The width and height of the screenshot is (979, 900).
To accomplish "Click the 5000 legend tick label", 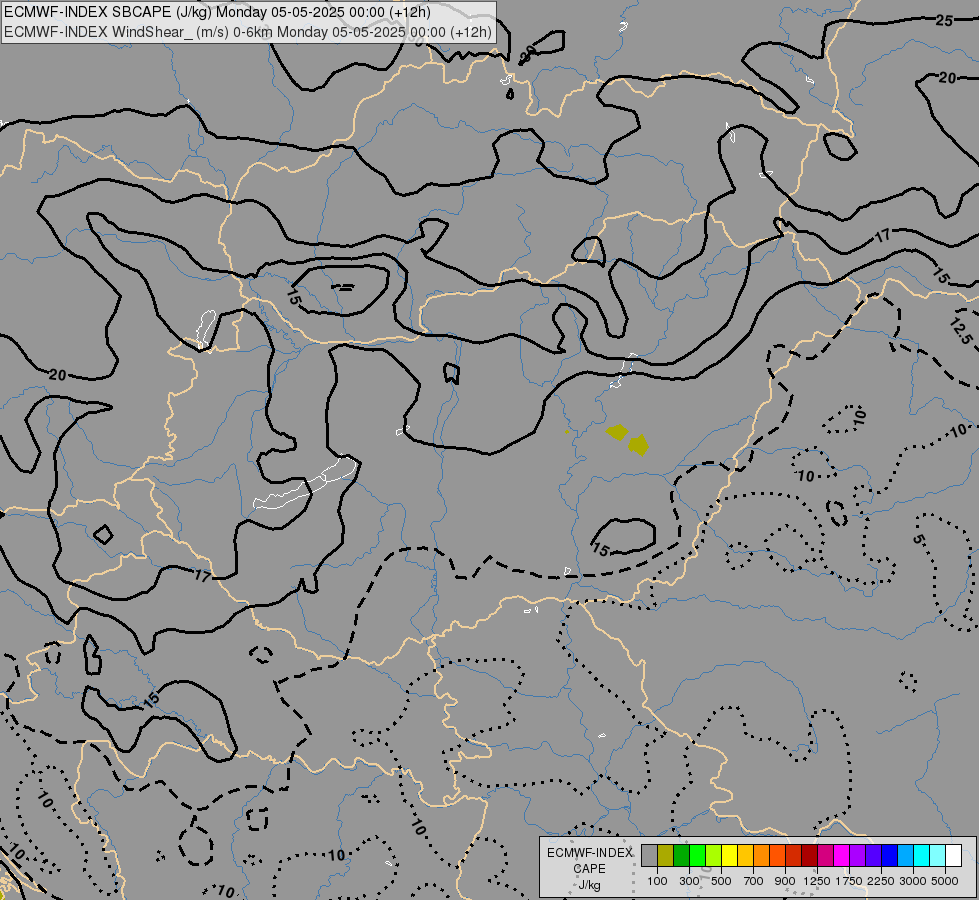I will (945, 881).
